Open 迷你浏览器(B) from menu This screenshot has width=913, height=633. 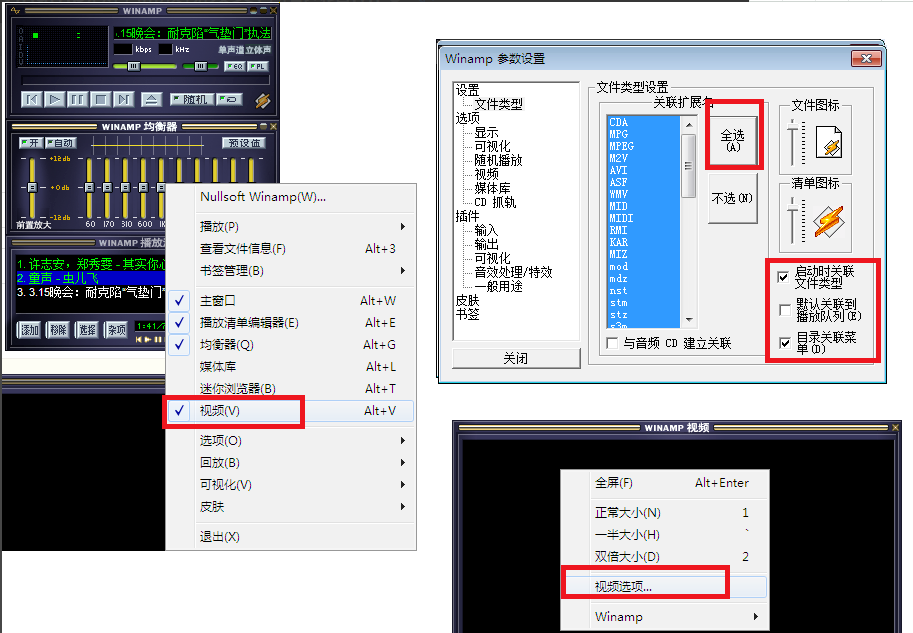point(291,388)
